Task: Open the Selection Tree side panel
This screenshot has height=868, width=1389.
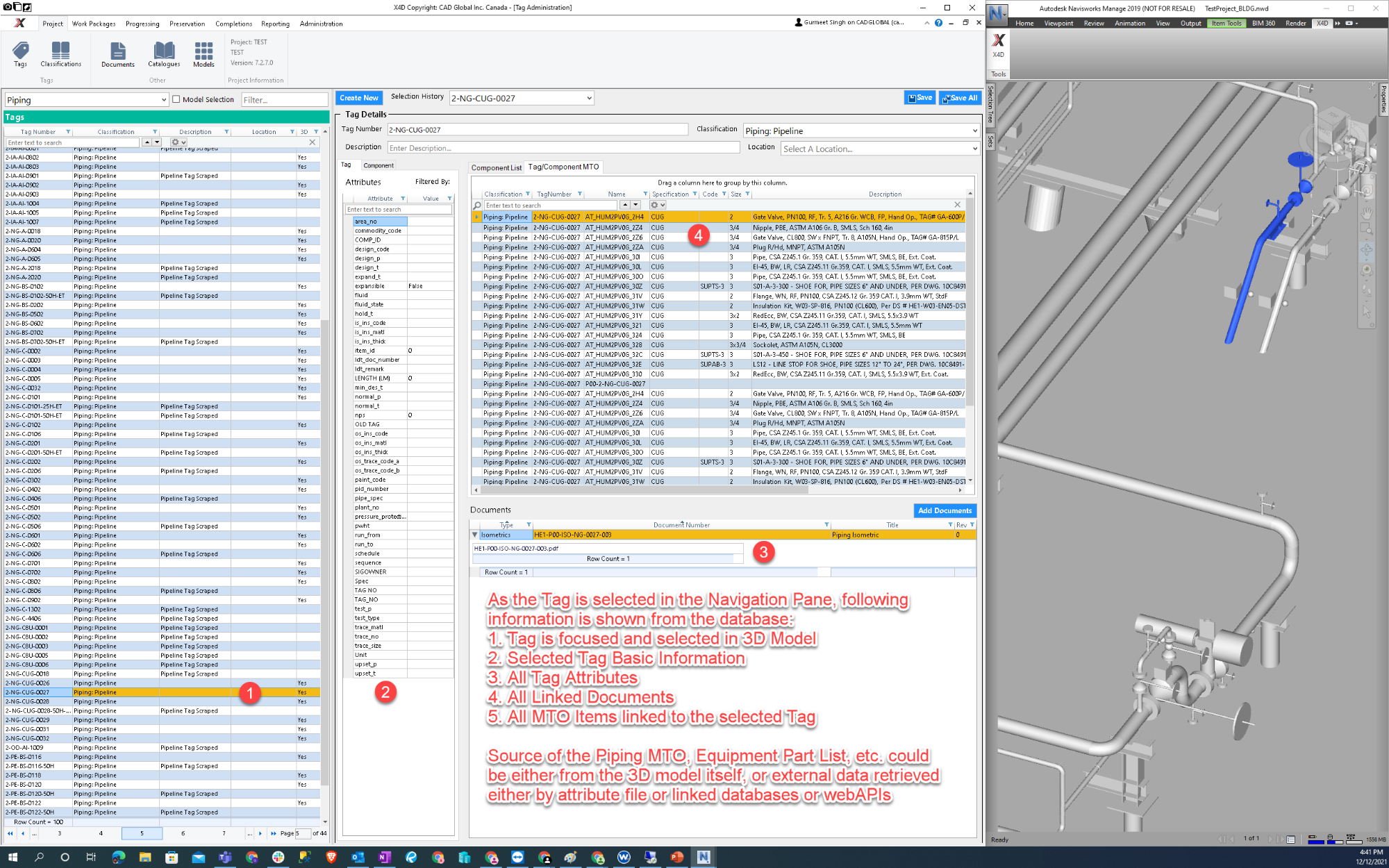Action: click(990, 104)
